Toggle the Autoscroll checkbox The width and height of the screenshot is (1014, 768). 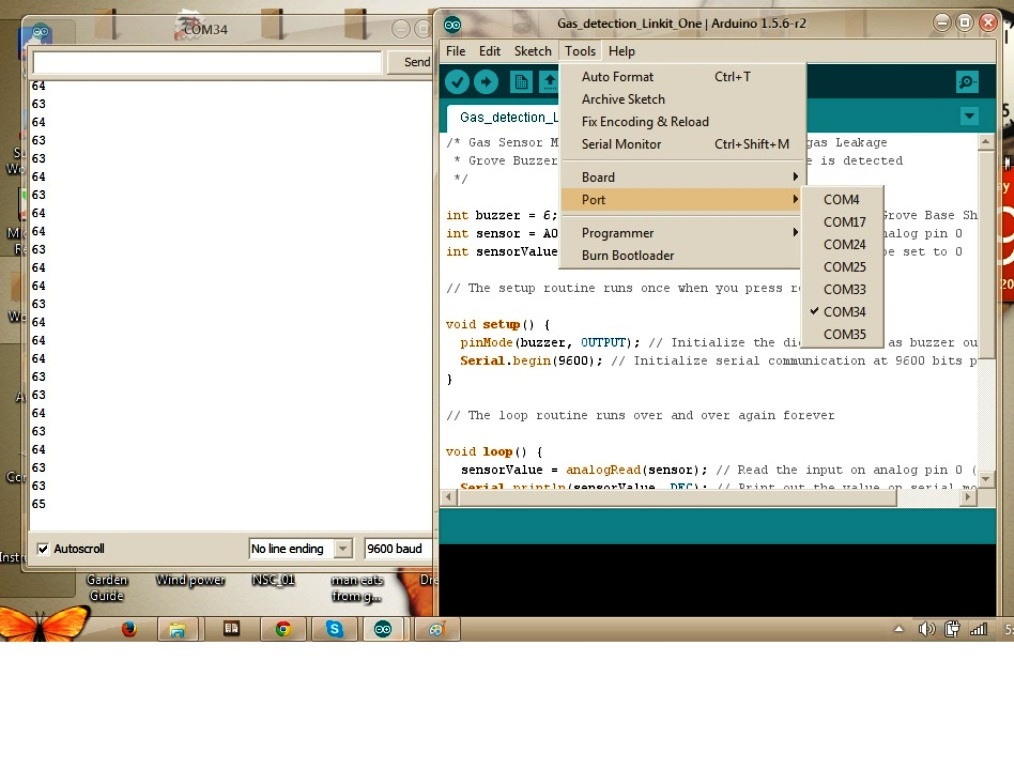click(x=43, y=549)
